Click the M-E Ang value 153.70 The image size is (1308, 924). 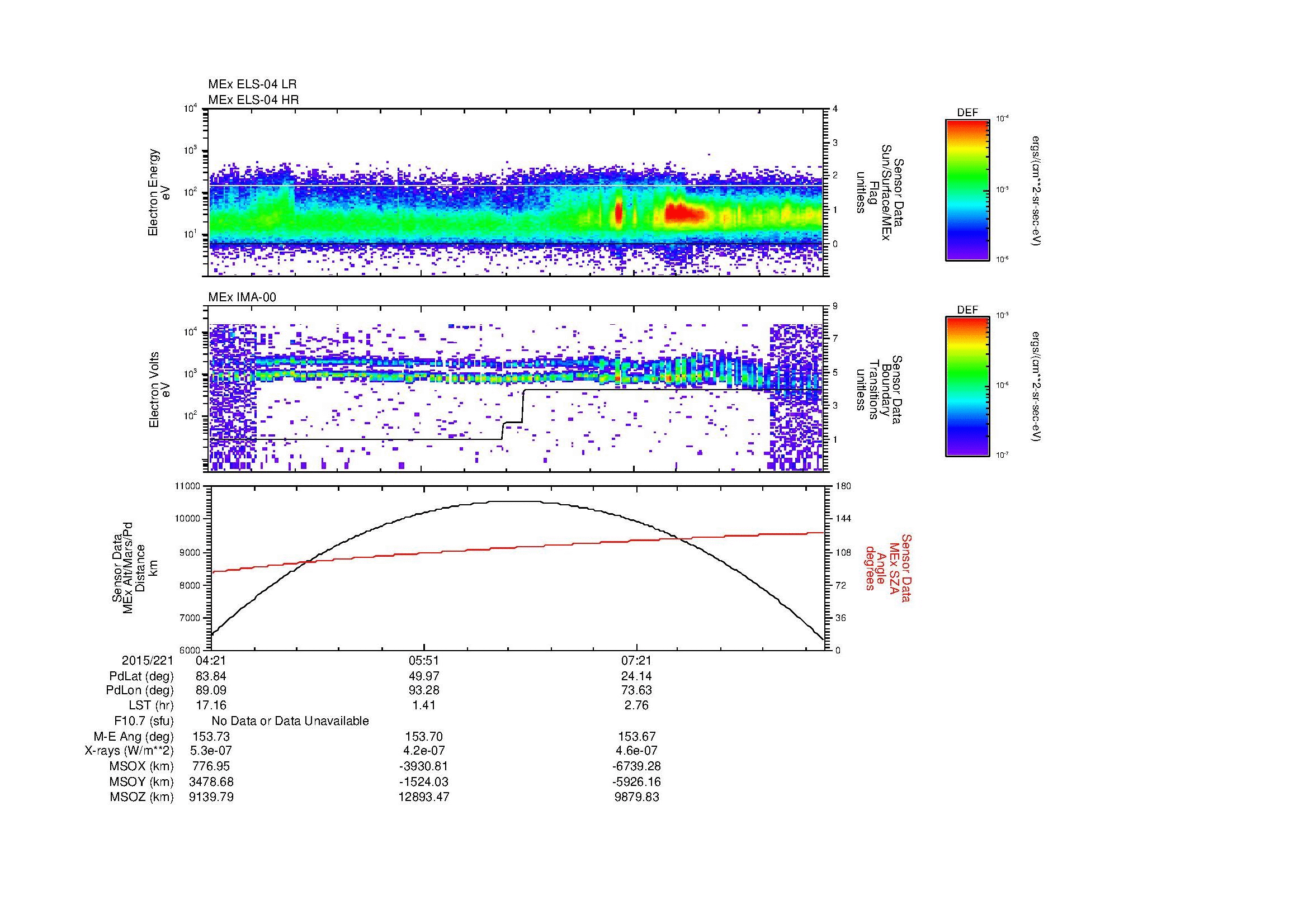pos(424,737)
